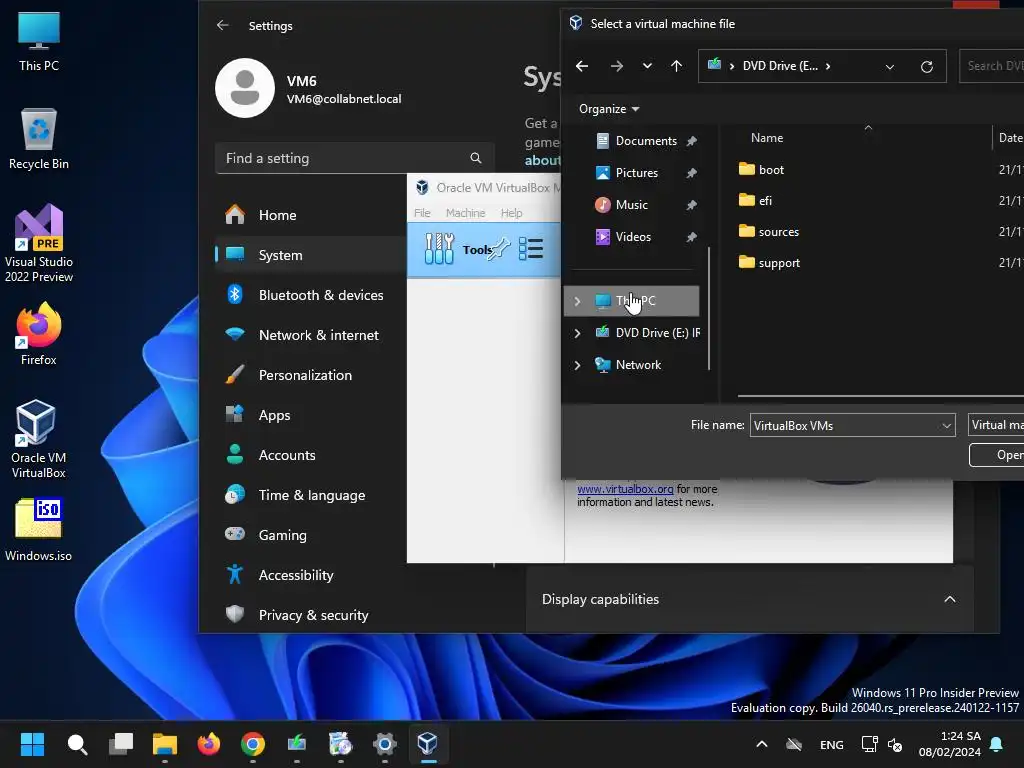Image resolution: width=1024 pixels, height=768 pixels.
Task: Launch Visual Studio 2022 Preview shortcut
Action: (39, 244)
